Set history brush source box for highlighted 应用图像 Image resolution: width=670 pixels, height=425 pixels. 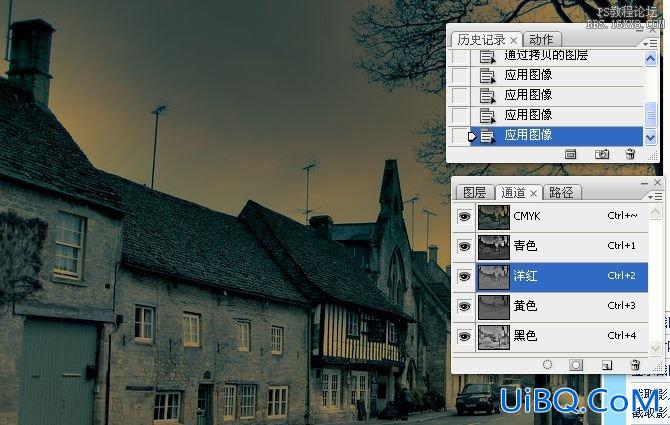pyautogui.click(x=460, y=136)
